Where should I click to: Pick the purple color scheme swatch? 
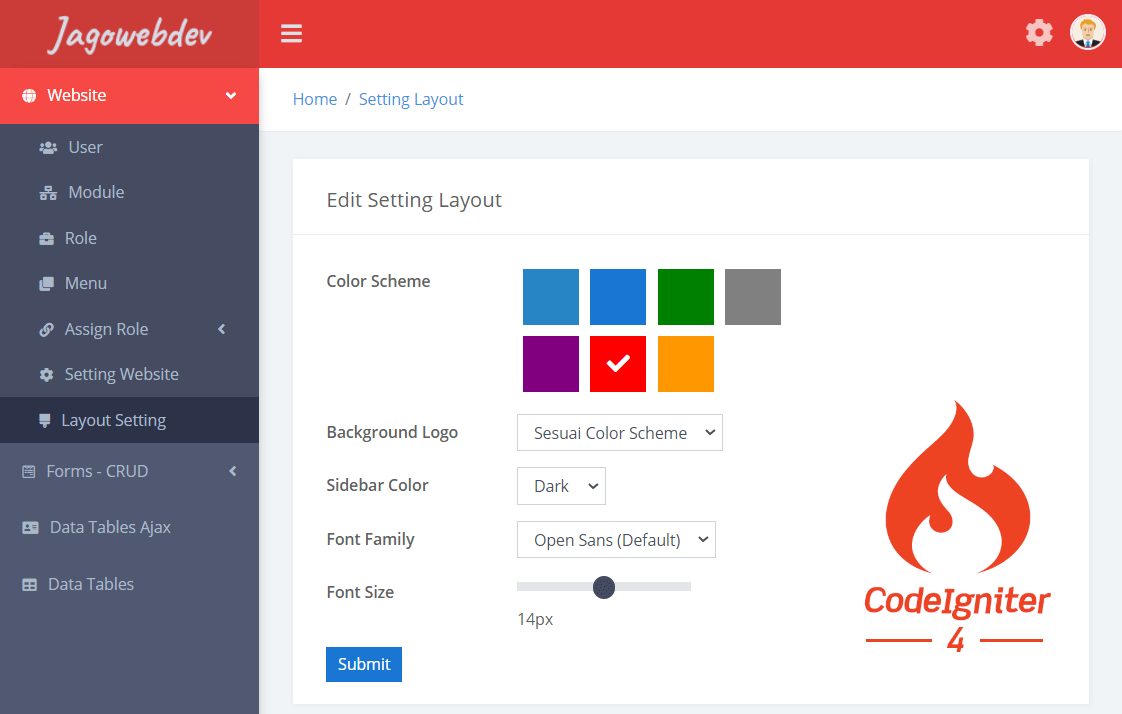(x=550, y=364)
